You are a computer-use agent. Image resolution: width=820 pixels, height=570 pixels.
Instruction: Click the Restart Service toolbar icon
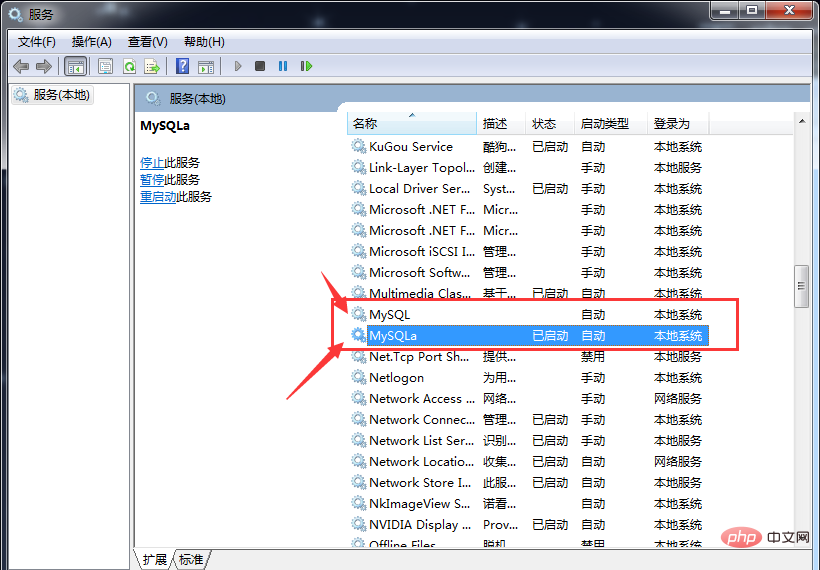click(x=306, y=66)
